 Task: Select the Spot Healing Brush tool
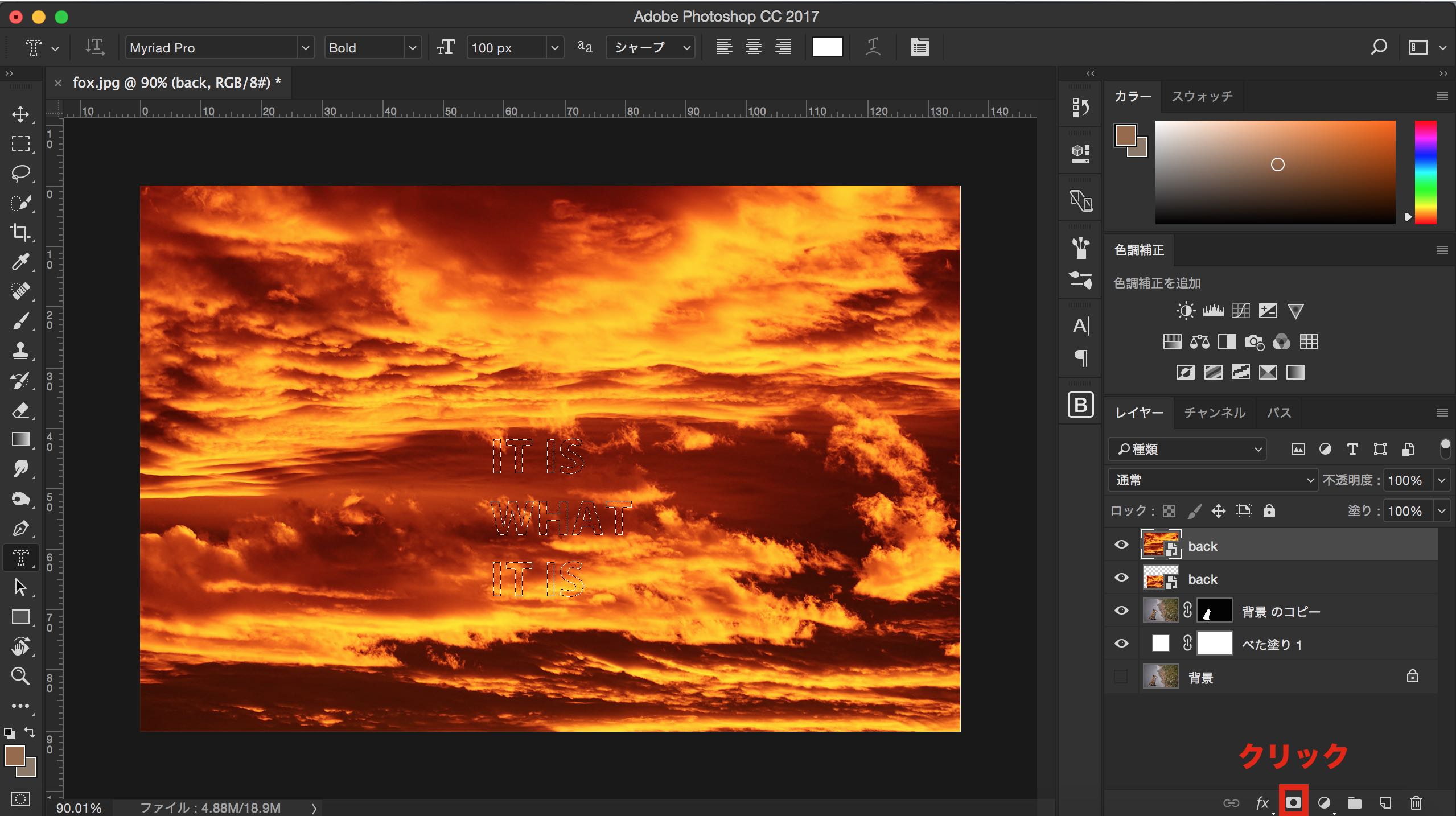[20, 291]
